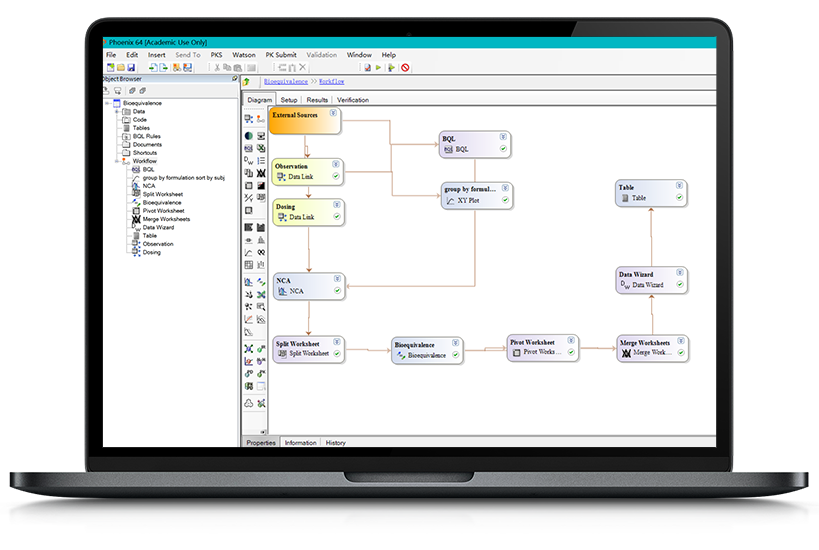Select the Documents folder in the tree
Image resolution: width=819 pixels, height=550 pixels.
pyautogui.click(x=147, y=145)
